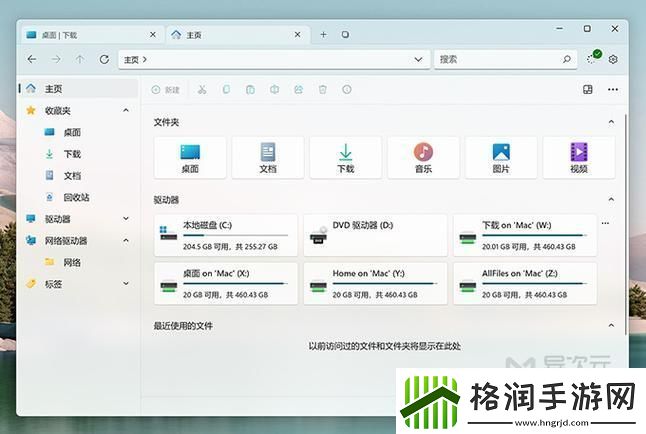Open the address bar history dropdown
Viewport: 646px width, 434px height.
[418, 59]
